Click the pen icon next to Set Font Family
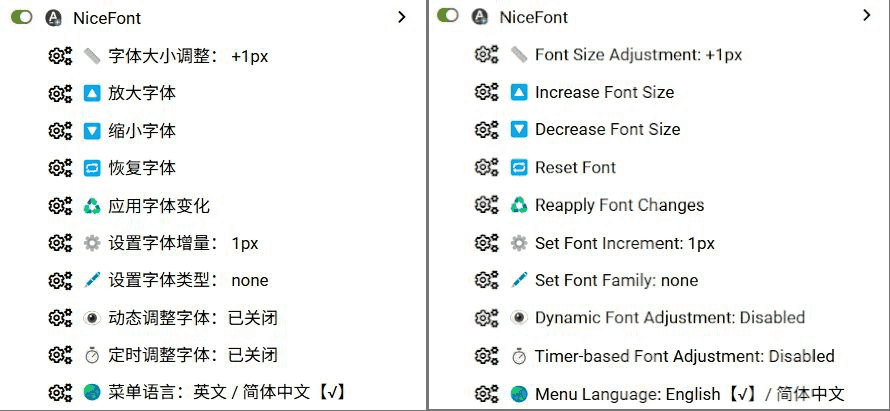890x411 pixels. (518, 280)
